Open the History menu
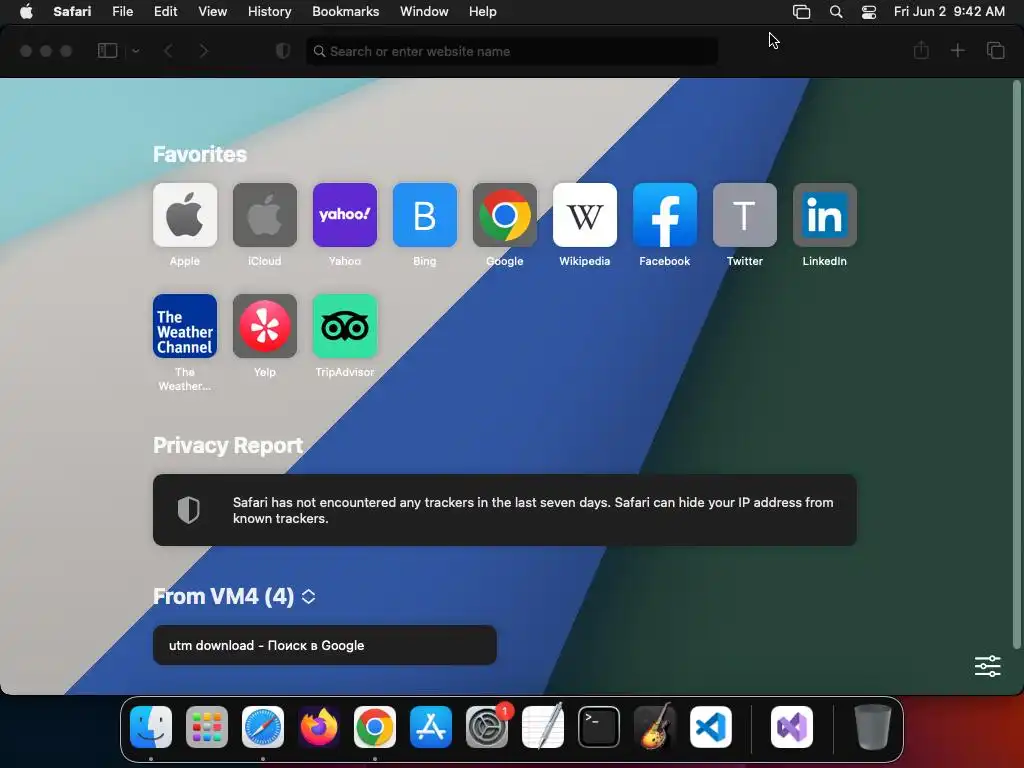Viewport: 1024px width, 768px height. [269, 12]
